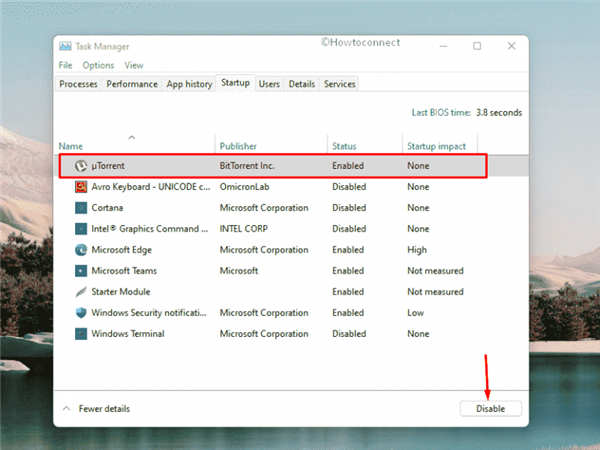Select the Windows Security notification entry
Screen dimensions: 600x450
tap(148, 313)
